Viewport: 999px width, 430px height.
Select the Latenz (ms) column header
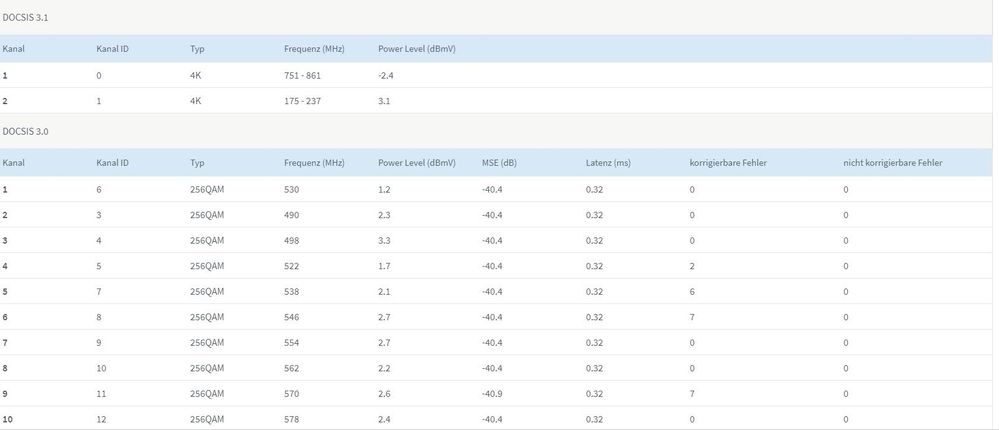click(x=608, y=162)
